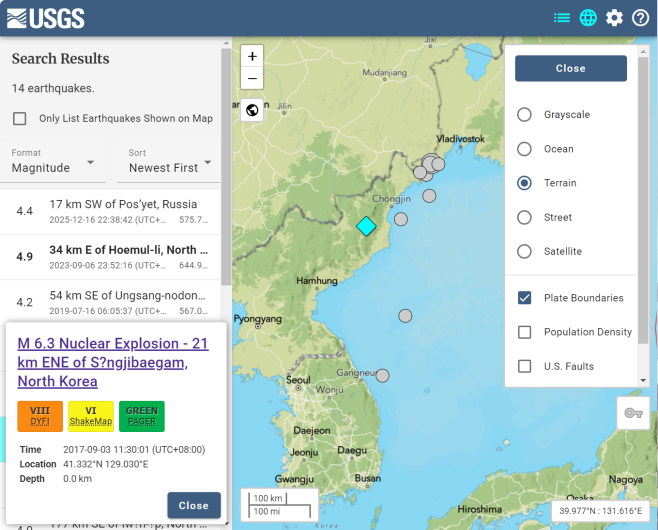Toggle the map globe icon in the header
This screenshot has height=530, width=658.
(588, 18)
